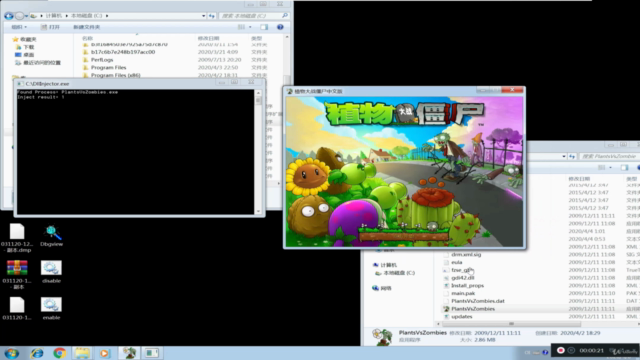Image resolution: width=640 pixels, height=360 pixels.
Task: Click the down arrow of the console scrollbar
Action: [258, 211]
